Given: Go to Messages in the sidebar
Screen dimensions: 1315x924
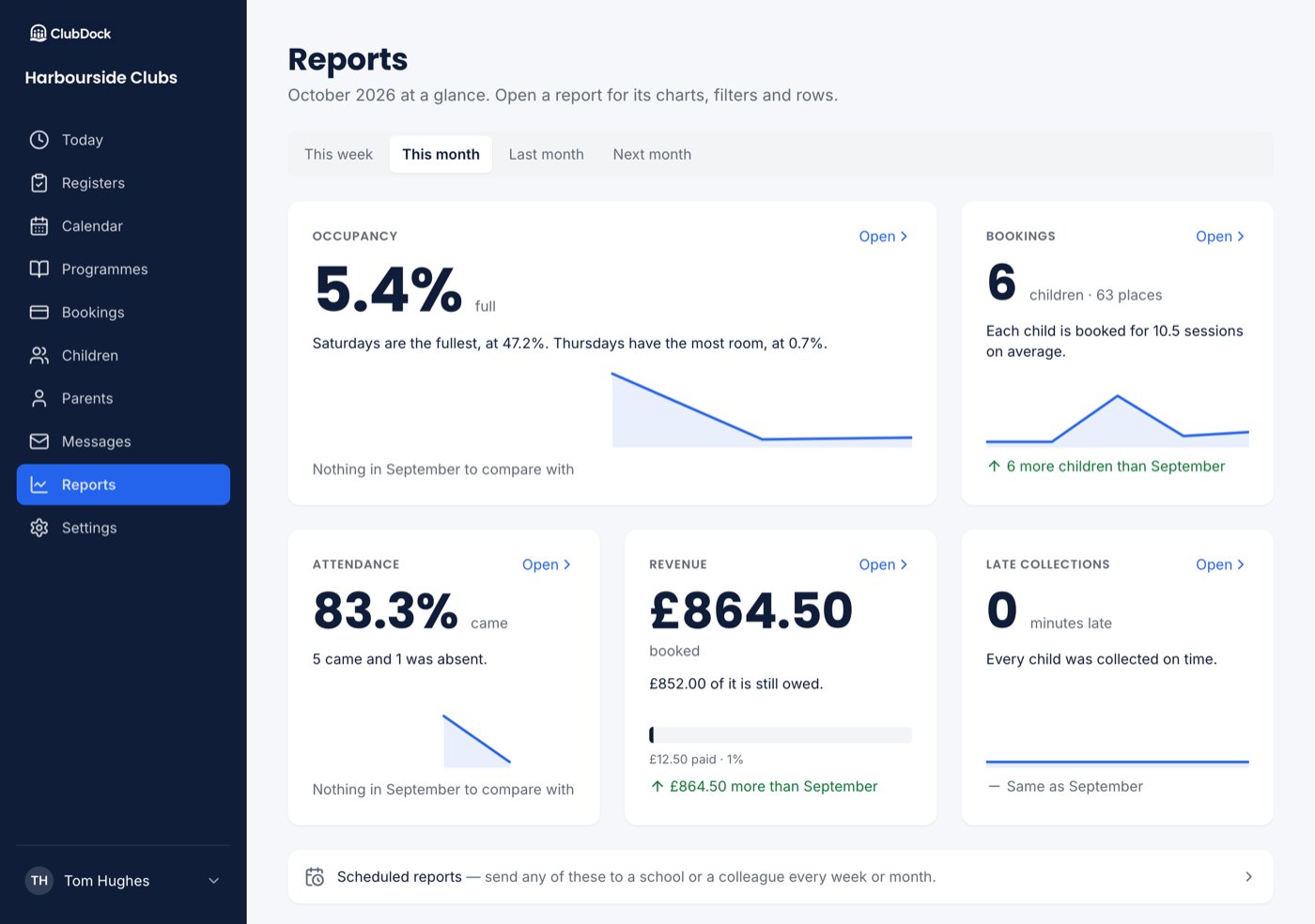Looking at the screenshot, I should [123, 441].
